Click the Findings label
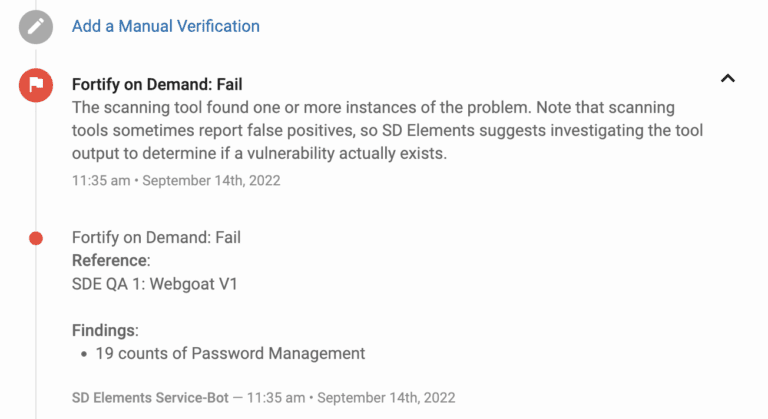The width and height of the screenshot is (768, 419). (x=105, y=330)
